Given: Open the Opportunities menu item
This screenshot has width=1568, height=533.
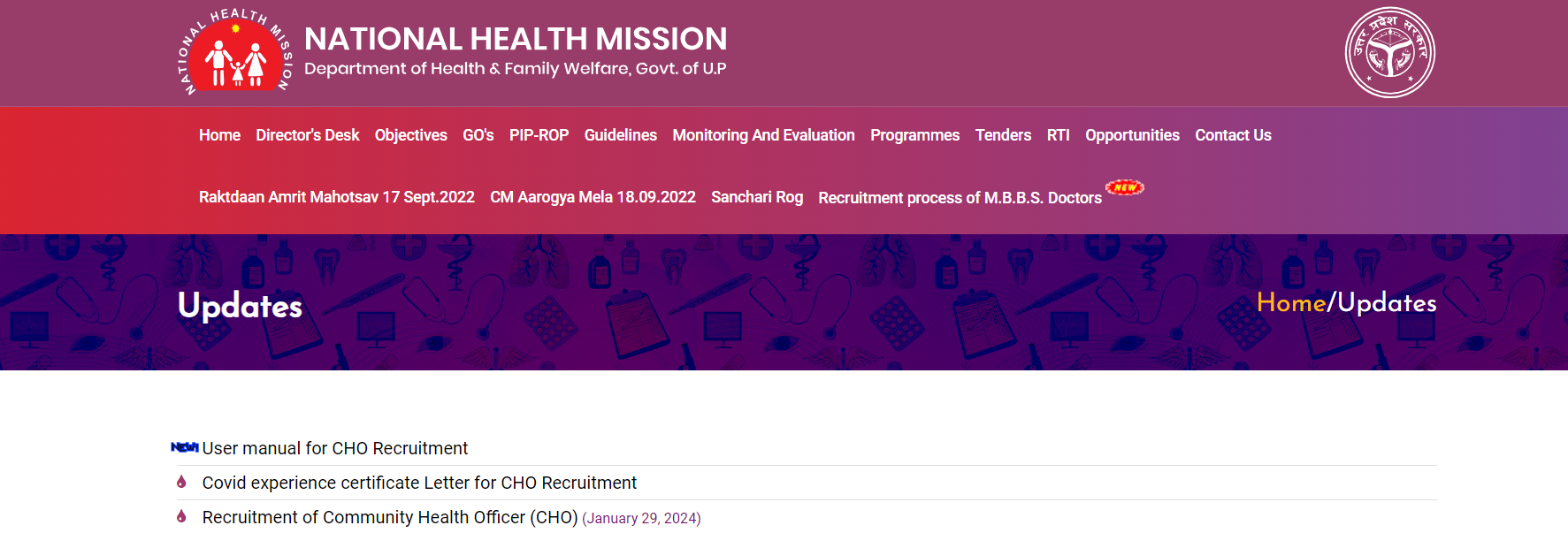Looking at the screenshot, I should 1132,135.
